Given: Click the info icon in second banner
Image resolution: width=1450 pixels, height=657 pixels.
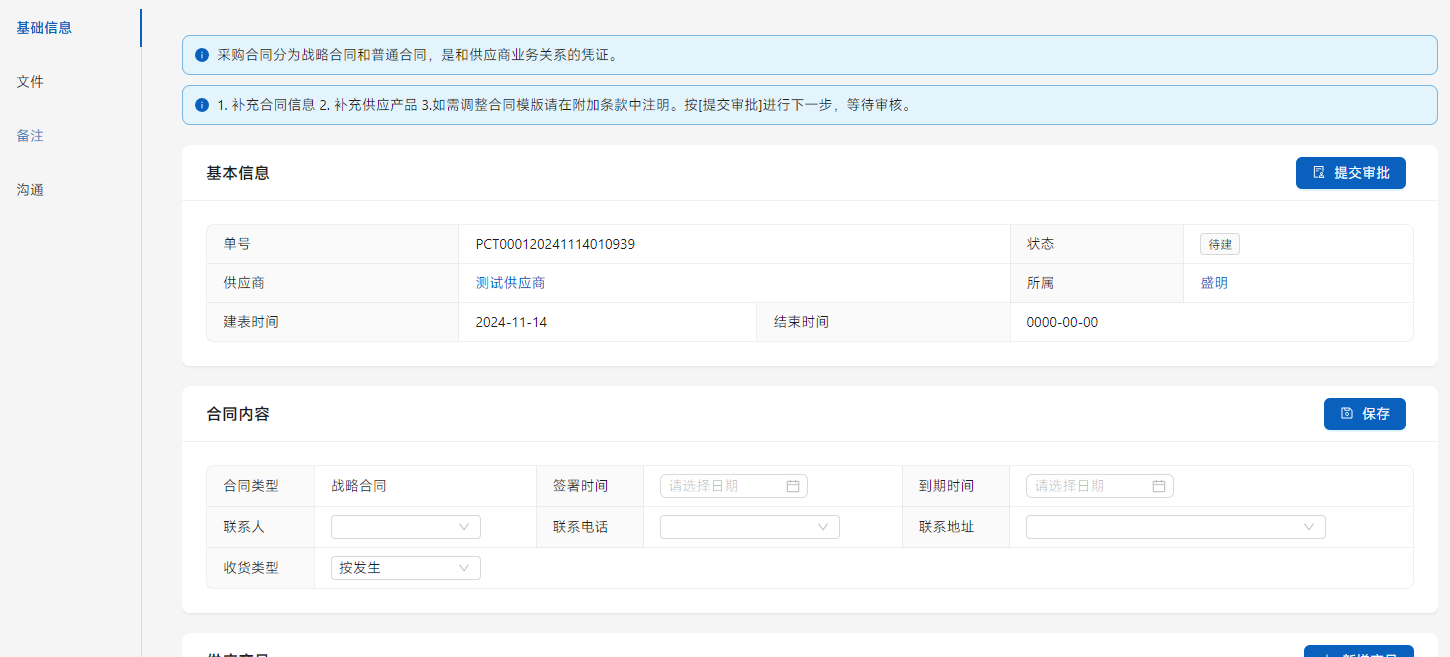Looking at the screenshot, I should click(x=202, y=105).
